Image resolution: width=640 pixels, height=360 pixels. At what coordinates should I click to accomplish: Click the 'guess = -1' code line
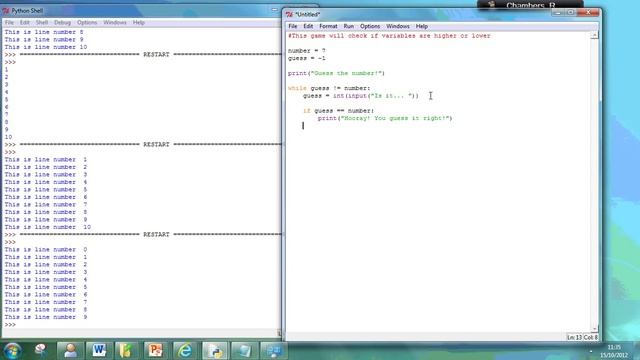pos(307,58)
